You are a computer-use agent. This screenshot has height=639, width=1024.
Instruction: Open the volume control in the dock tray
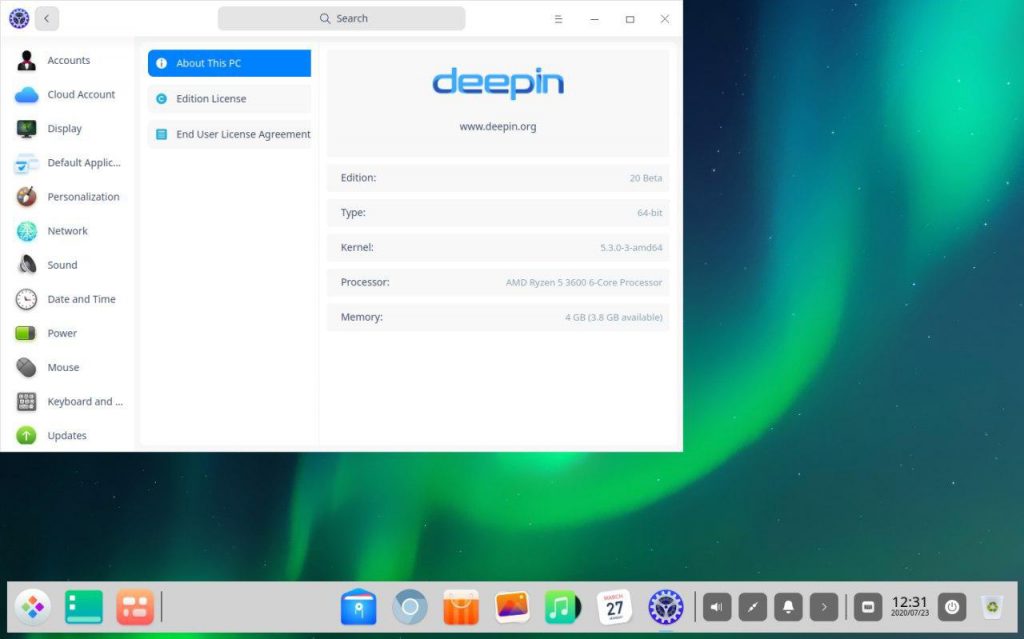tap(716, 607)
